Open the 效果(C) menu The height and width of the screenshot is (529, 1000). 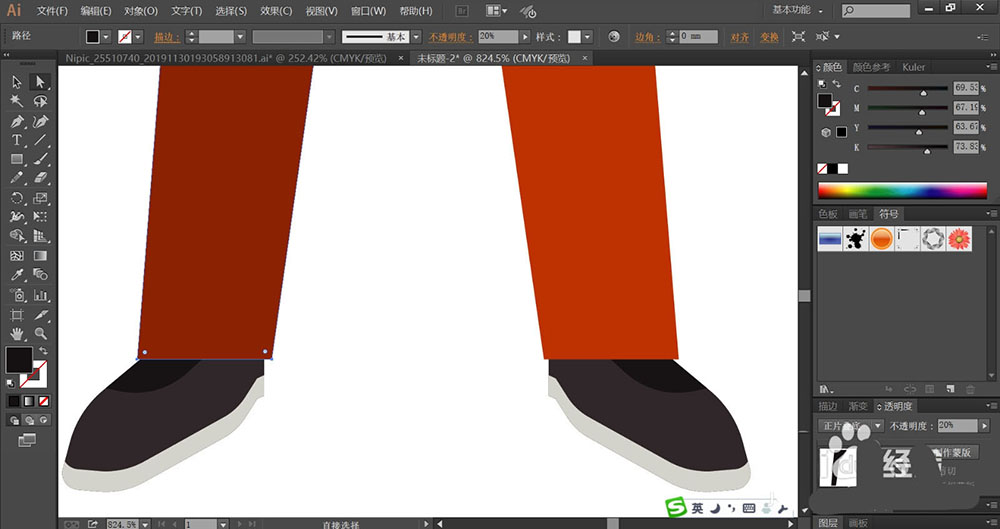pyautogui.click(x=276, y=11)
